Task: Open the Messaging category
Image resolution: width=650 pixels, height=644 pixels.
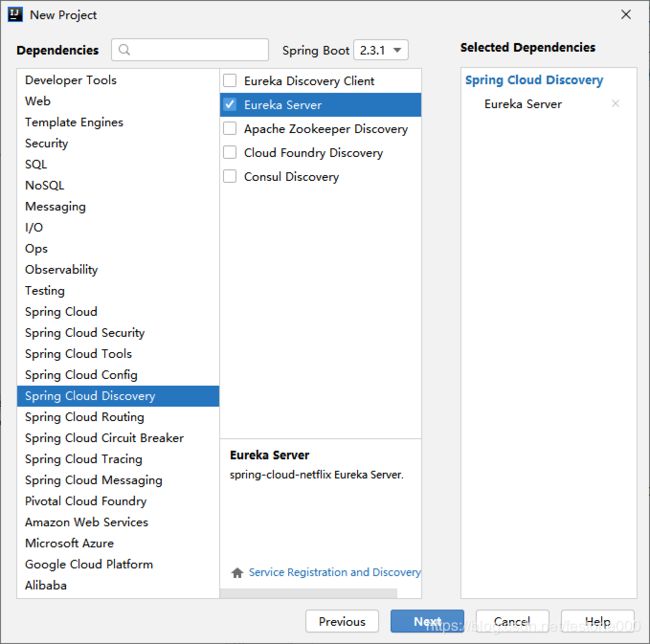Action: [x=118, y=206]
